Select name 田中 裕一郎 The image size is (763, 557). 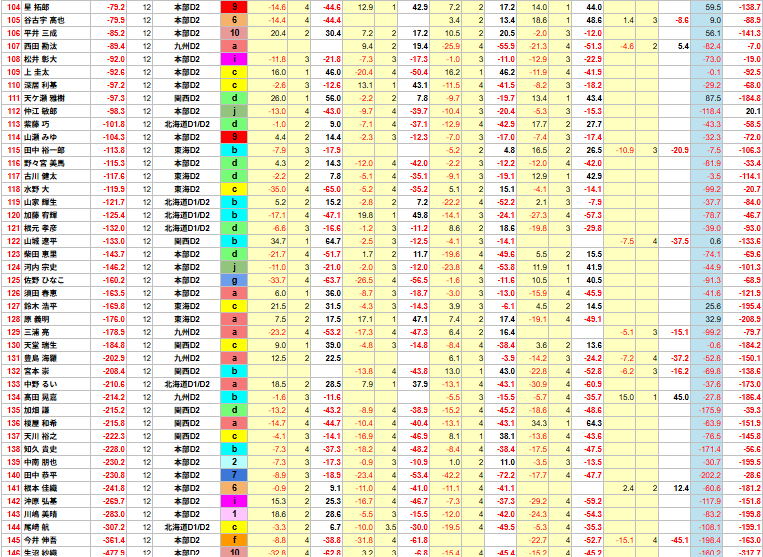[x=43, y=150]
